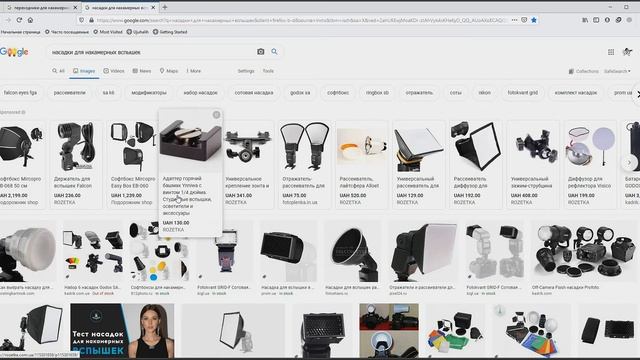Open the UAH 520.00 Lightsphere diffuser ad
Viewport: 640px width, 360px height.
click(x=362, y=164)
